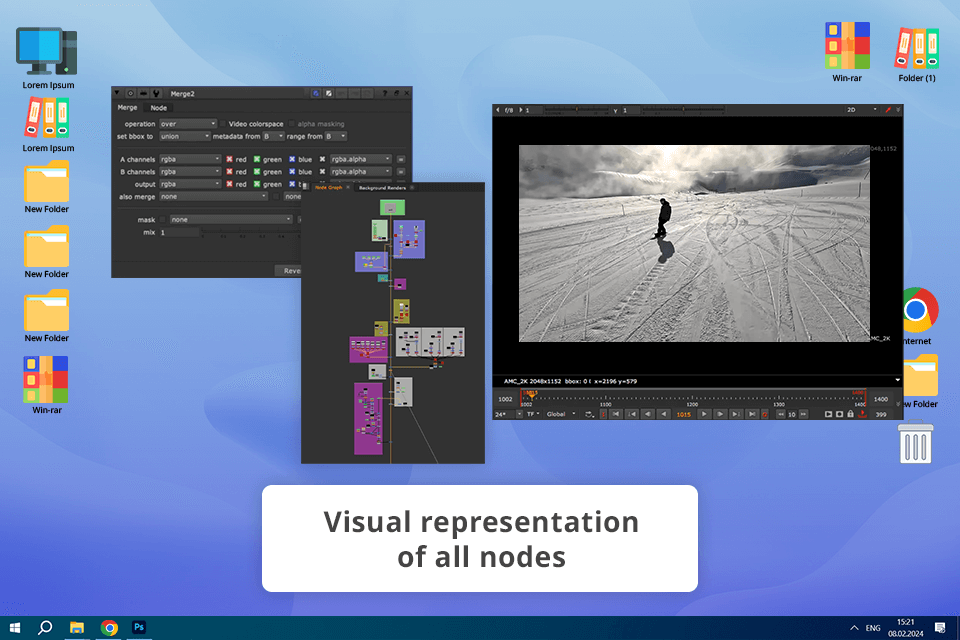Select the Background Renders tab
The height and width of the screenshot is (640, 960).
(382, 187)
